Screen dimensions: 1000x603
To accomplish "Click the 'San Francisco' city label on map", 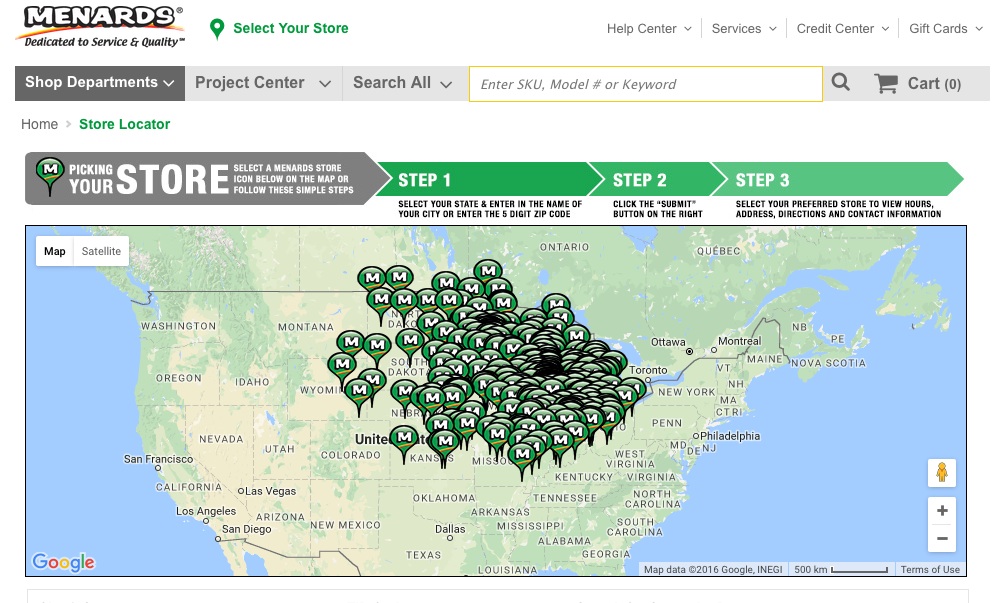I will (158, 459).
